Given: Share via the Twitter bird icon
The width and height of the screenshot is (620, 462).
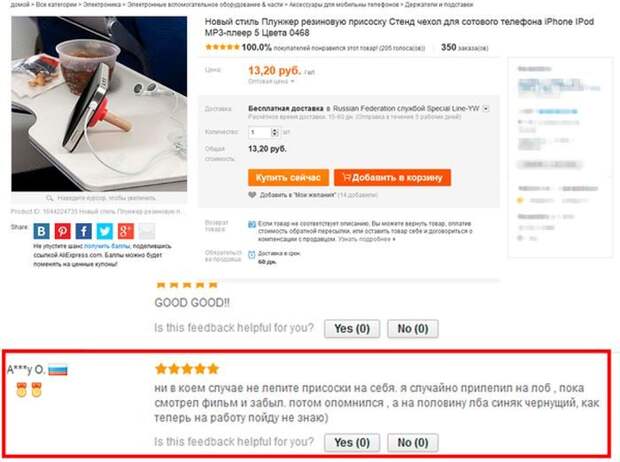Looking at the screenshot, I should coord(105,231).
